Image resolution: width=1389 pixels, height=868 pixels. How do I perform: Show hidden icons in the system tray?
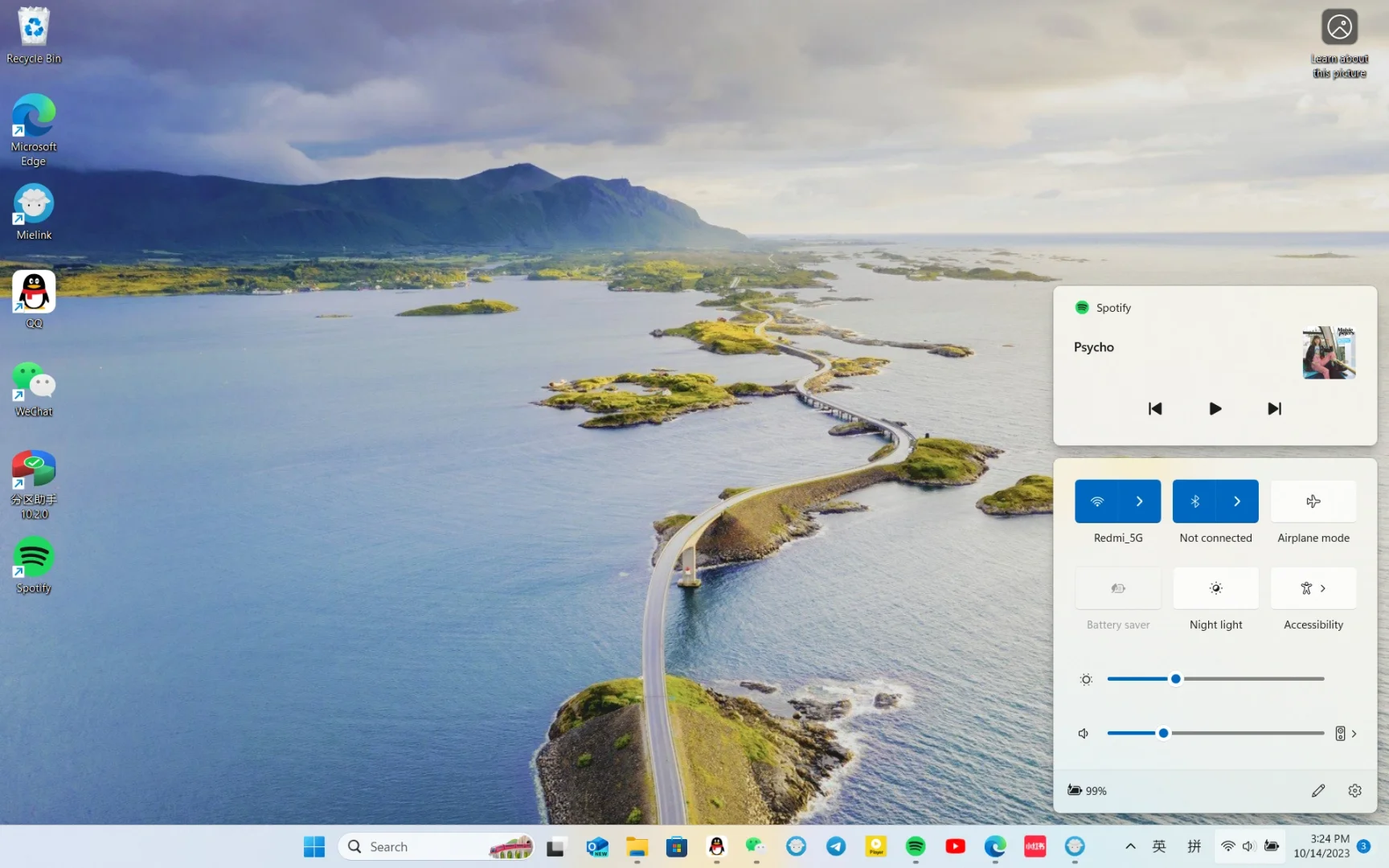click(1130, 846)
